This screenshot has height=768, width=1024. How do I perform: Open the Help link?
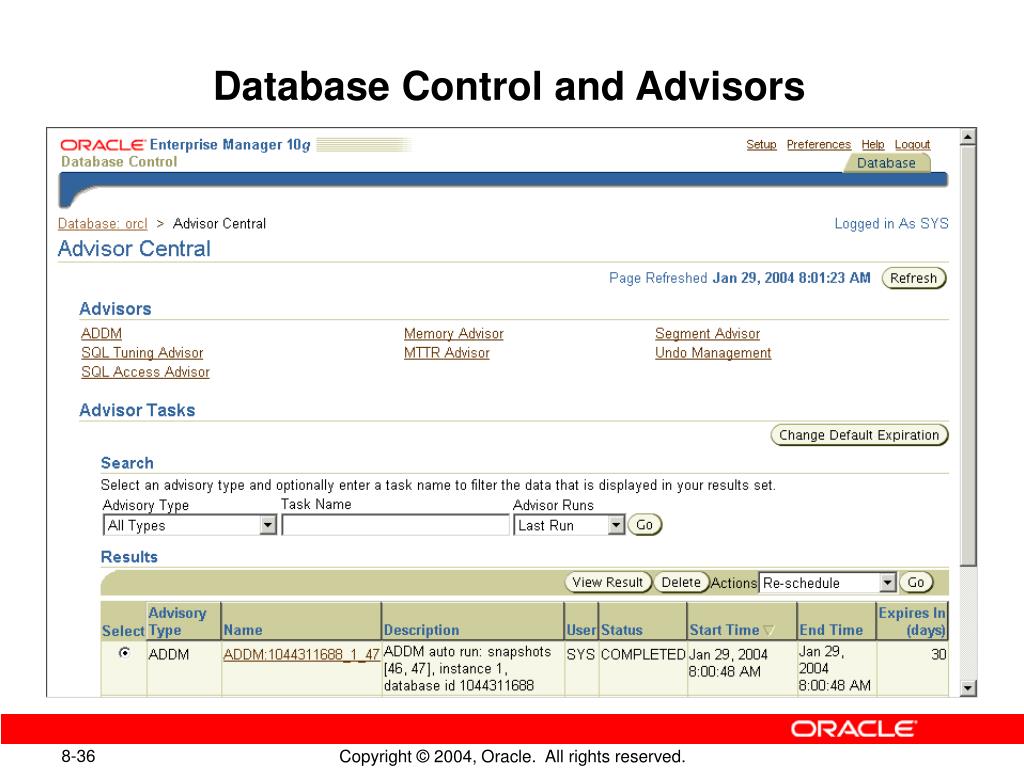pyautogui.click(x=872, y=144)
